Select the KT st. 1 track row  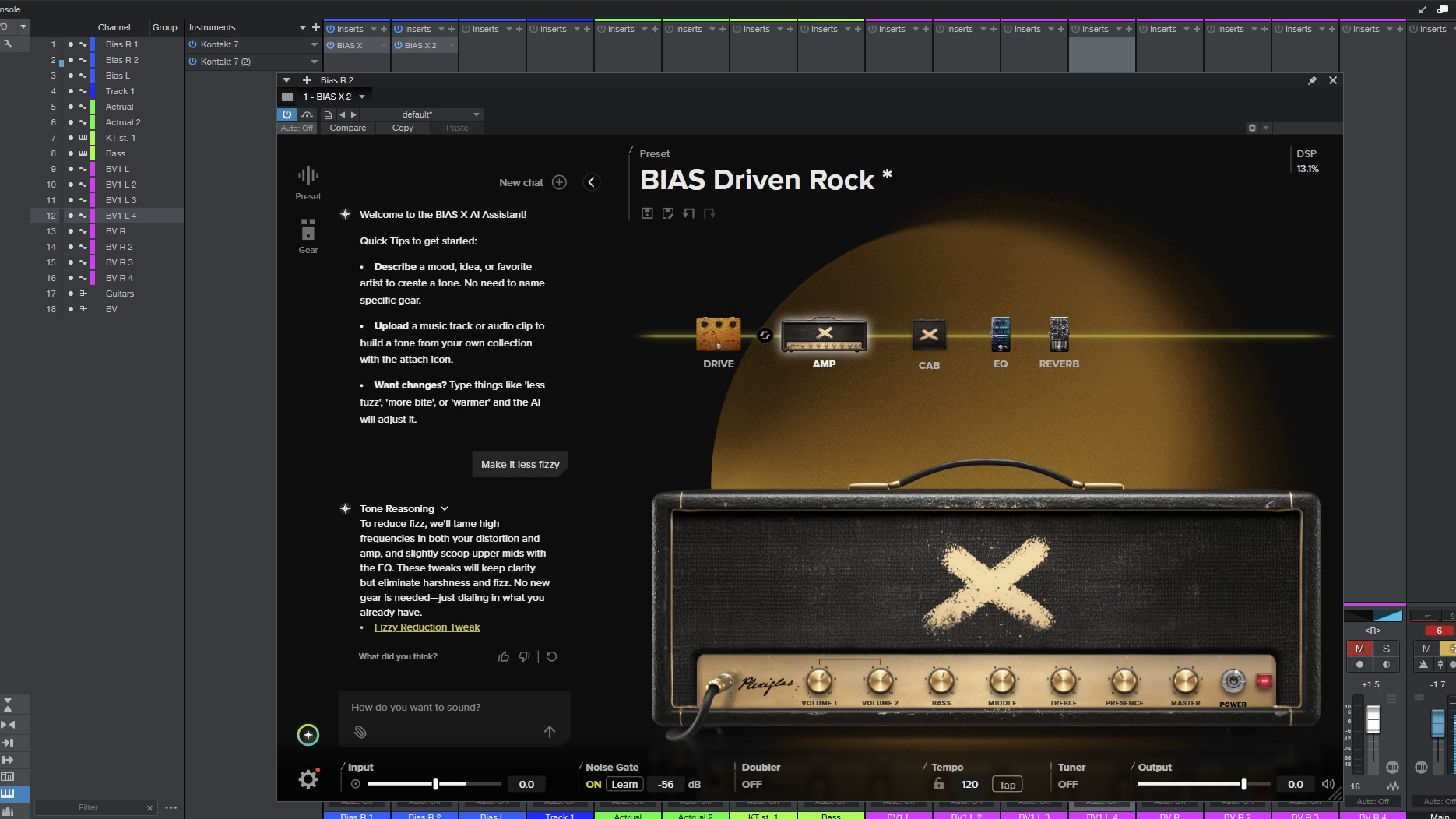click(x=107, y=138)
